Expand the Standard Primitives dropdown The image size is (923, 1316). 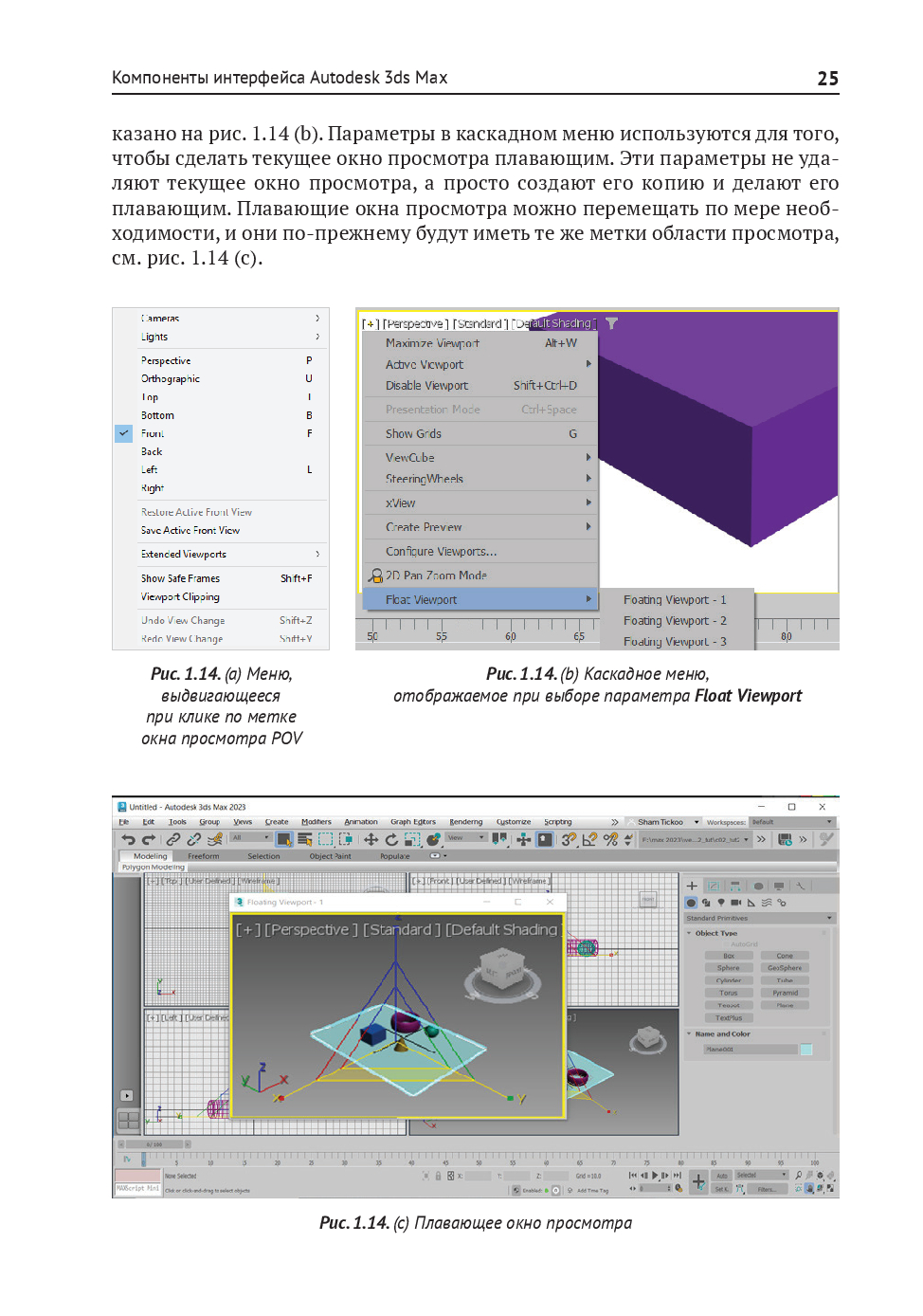830,918
